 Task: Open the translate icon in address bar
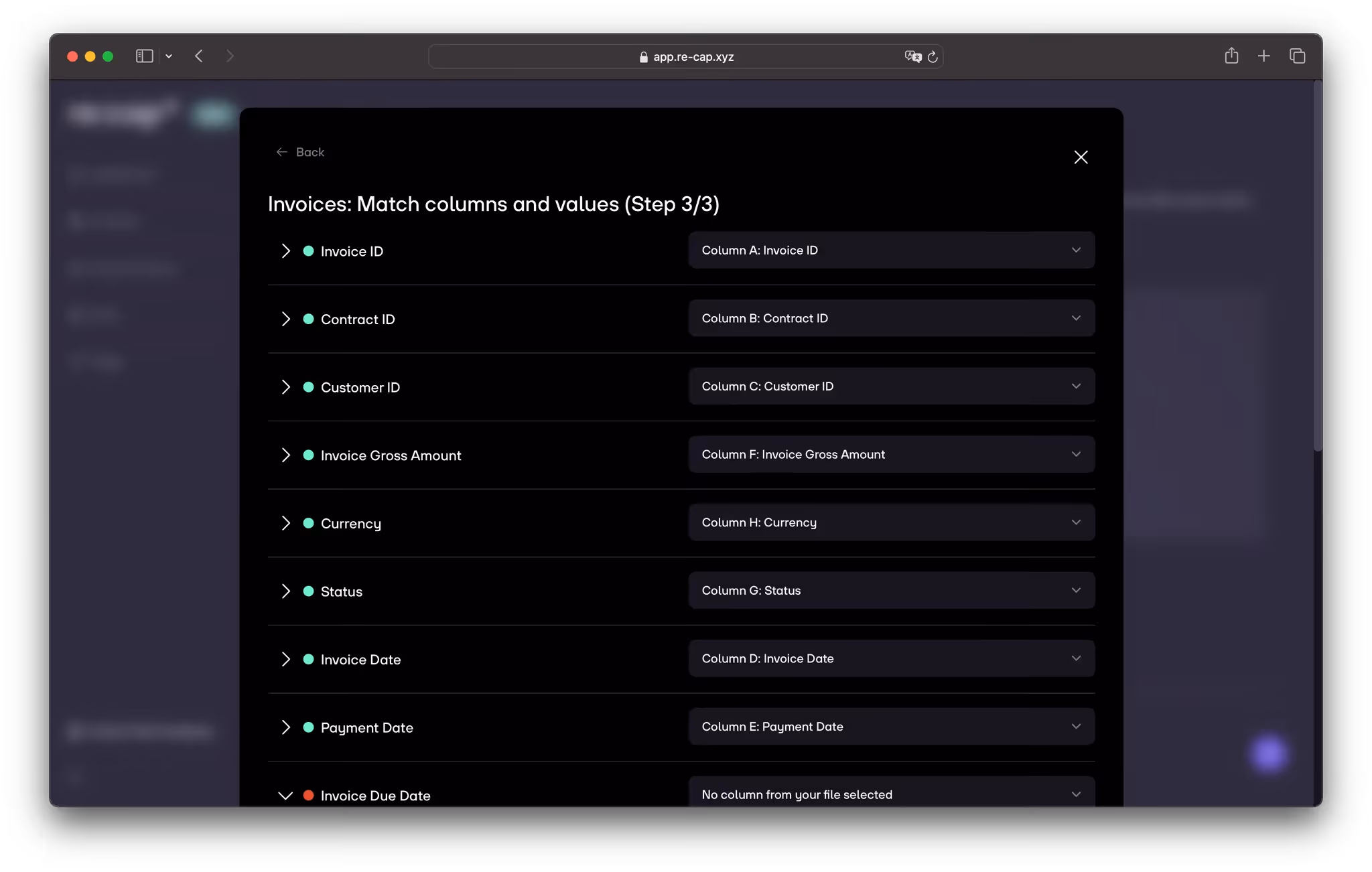912,57
